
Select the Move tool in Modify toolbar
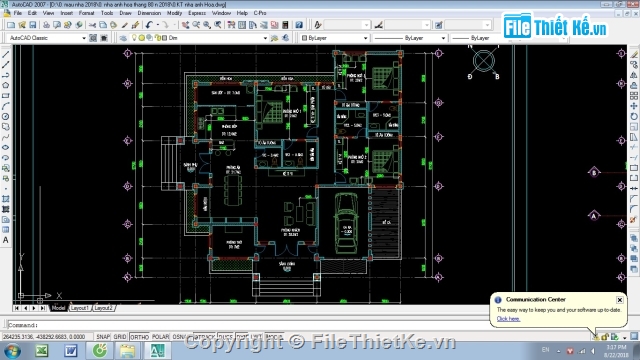[x=633, y=106]
